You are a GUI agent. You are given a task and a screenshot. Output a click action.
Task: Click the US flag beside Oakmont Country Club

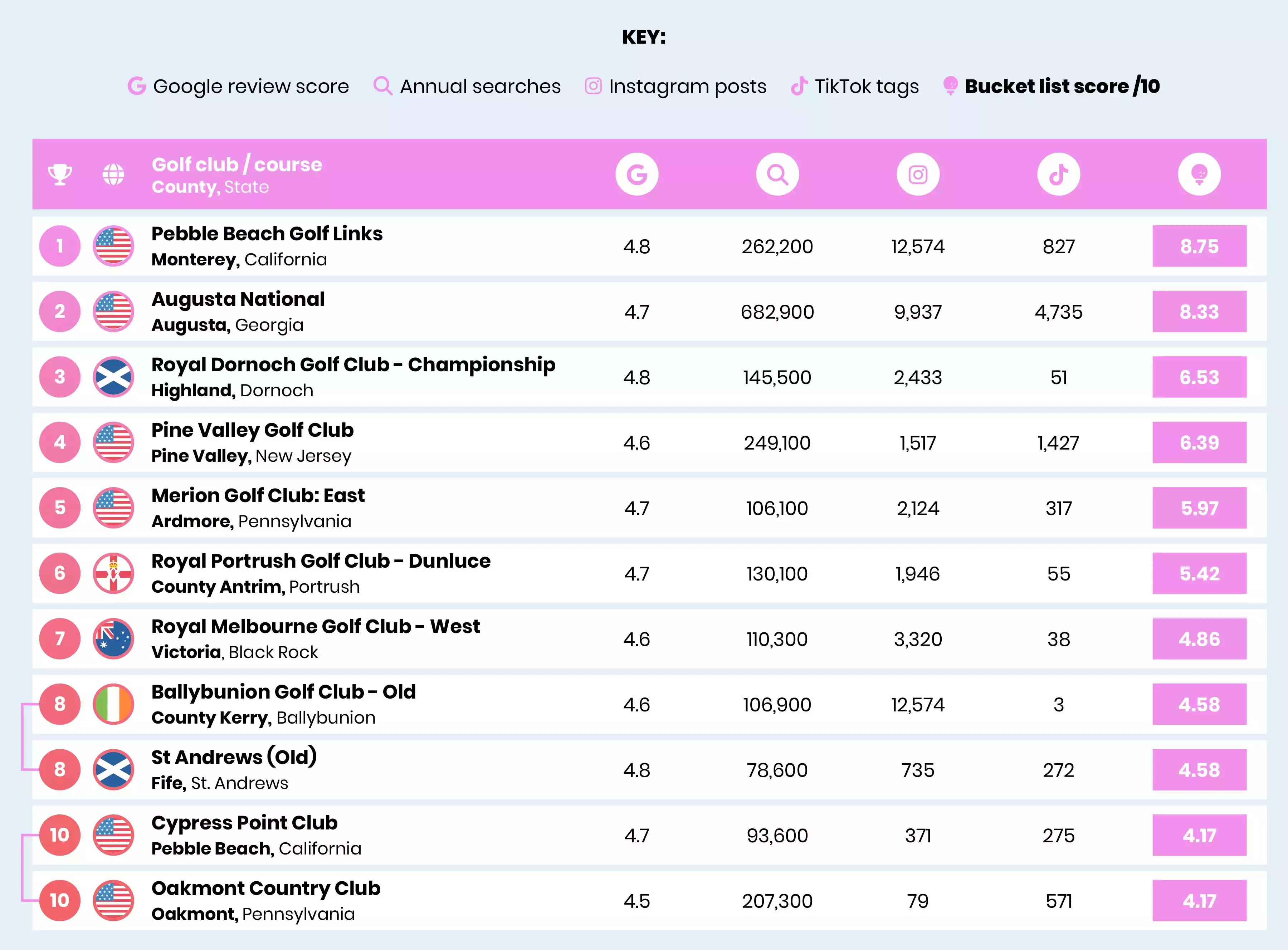pos(113,901)
